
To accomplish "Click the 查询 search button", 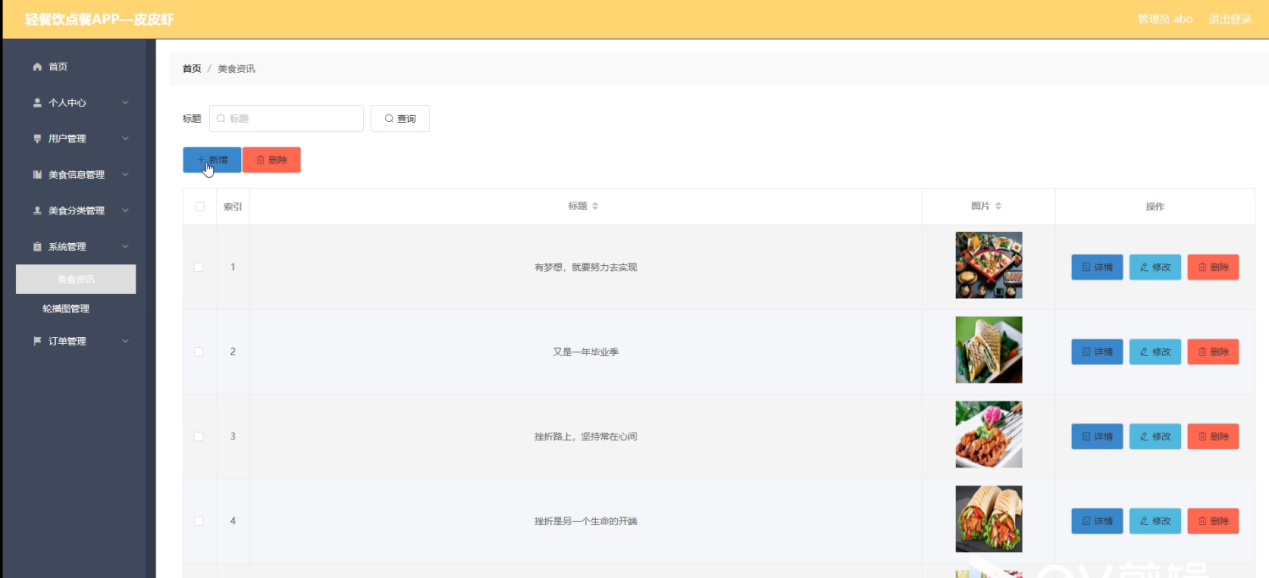I will point(400,119).
